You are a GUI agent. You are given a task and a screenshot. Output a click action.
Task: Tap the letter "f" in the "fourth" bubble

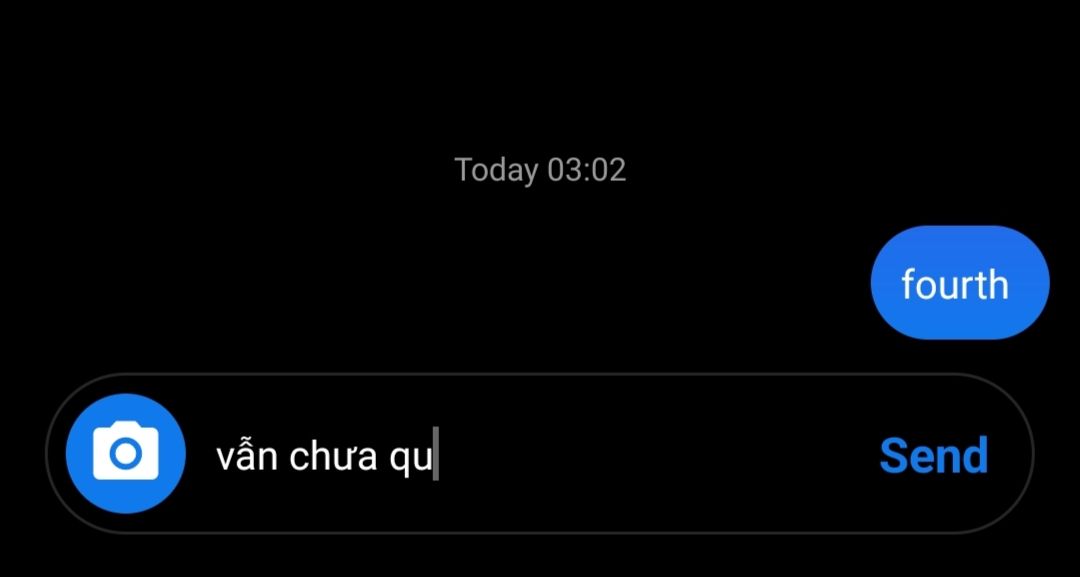coord(909,284)
